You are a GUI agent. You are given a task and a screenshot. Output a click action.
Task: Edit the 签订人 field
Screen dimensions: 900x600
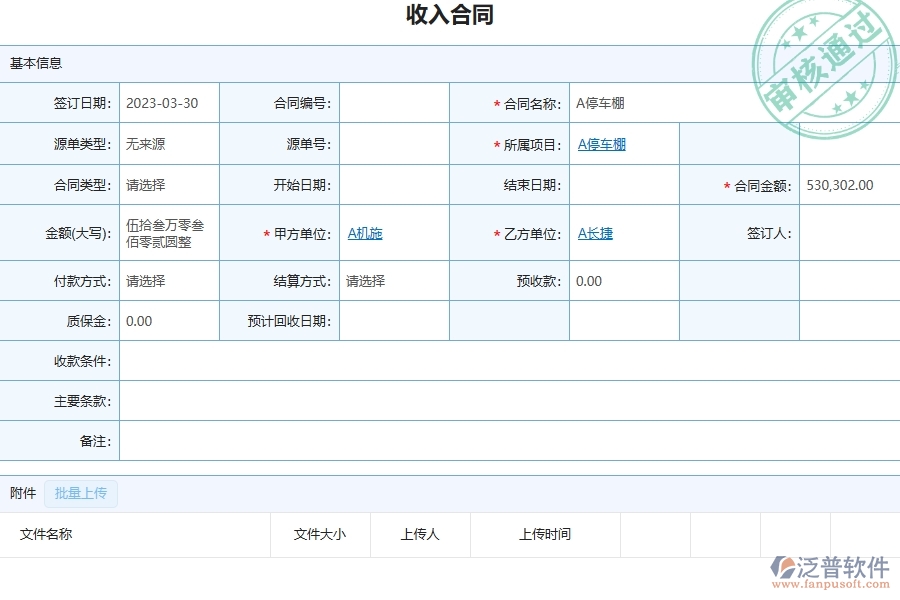pyautogui.click(x=848, y=232)
